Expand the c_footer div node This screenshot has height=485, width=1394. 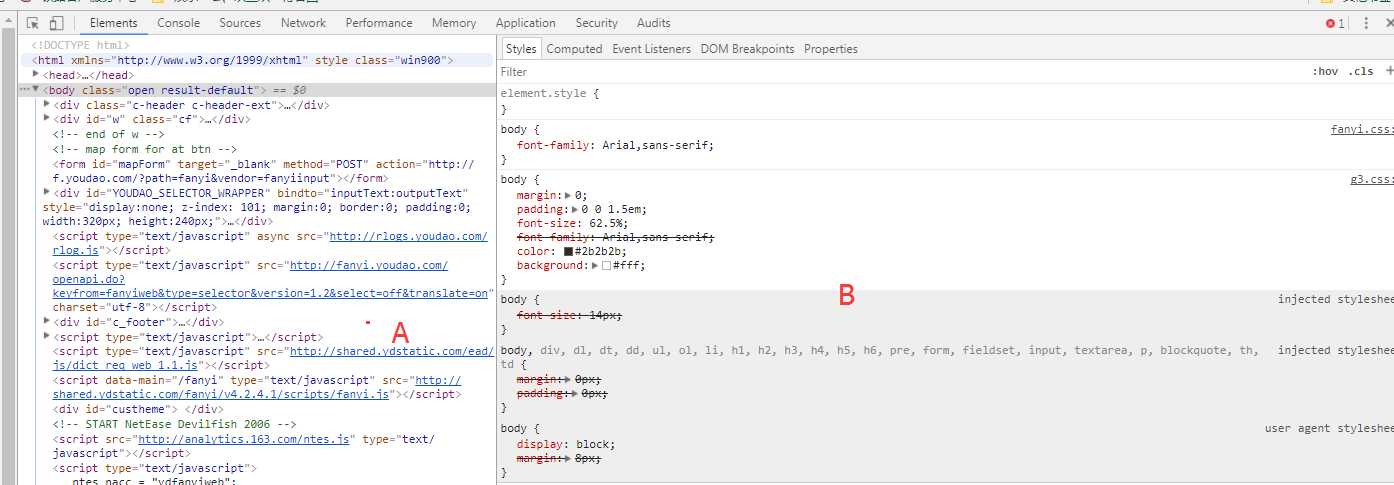click(47, 322)
